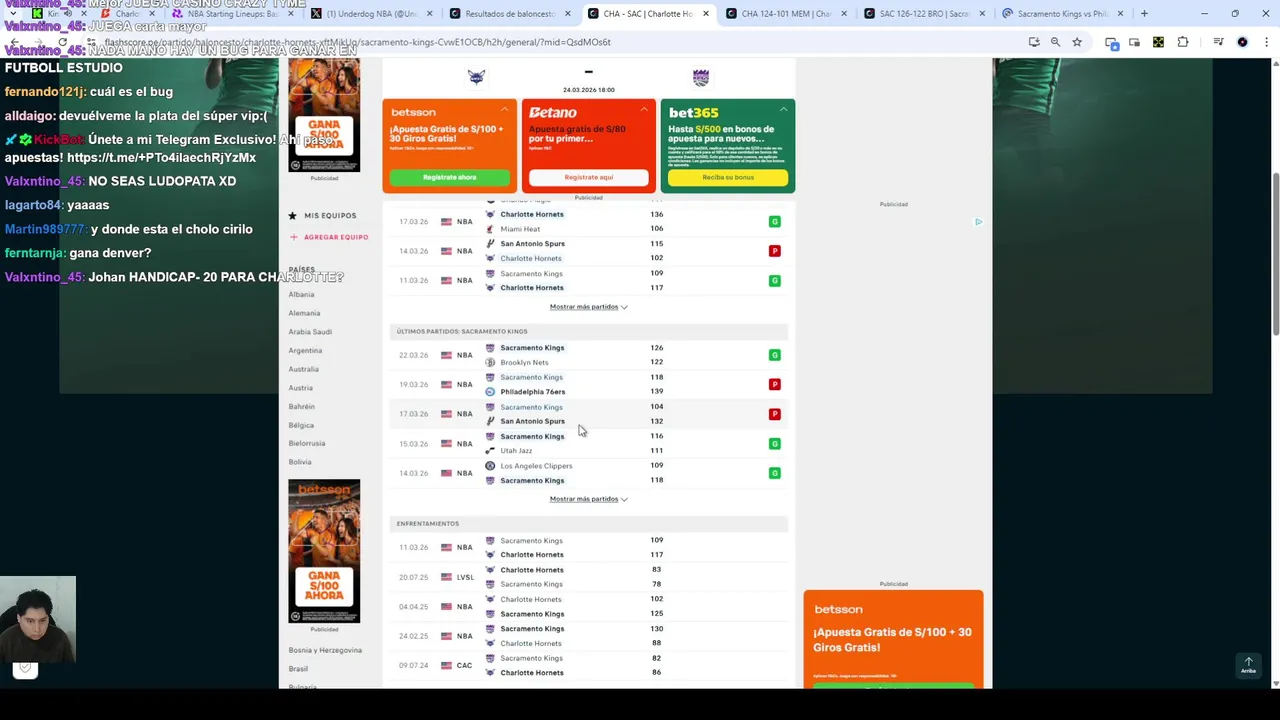Click Brooklyn Nets team logo
Image resolution: width=1280 pixels, height=720 pixels.
(490, 362)
